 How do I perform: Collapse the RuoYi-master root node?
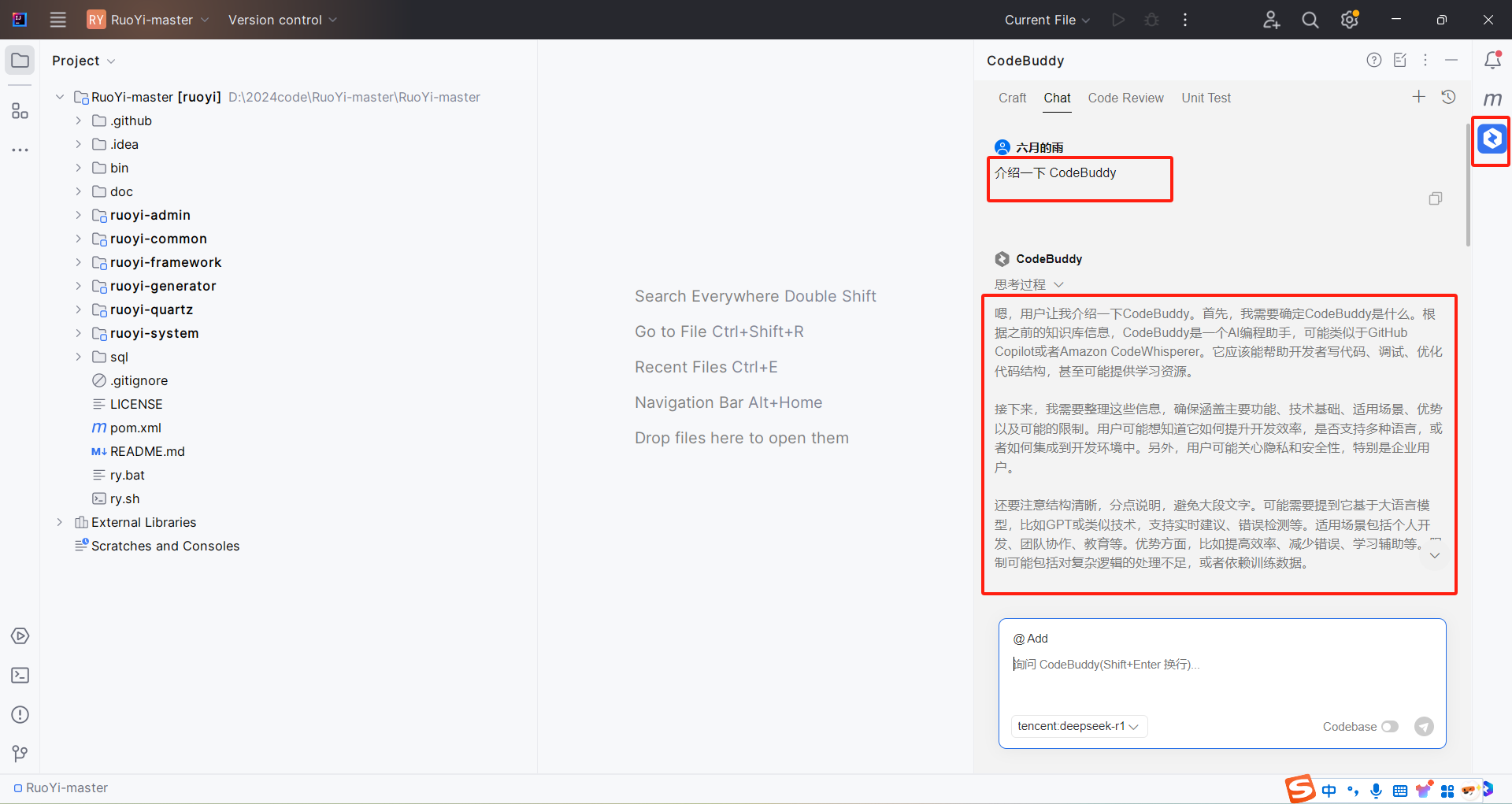59,97
